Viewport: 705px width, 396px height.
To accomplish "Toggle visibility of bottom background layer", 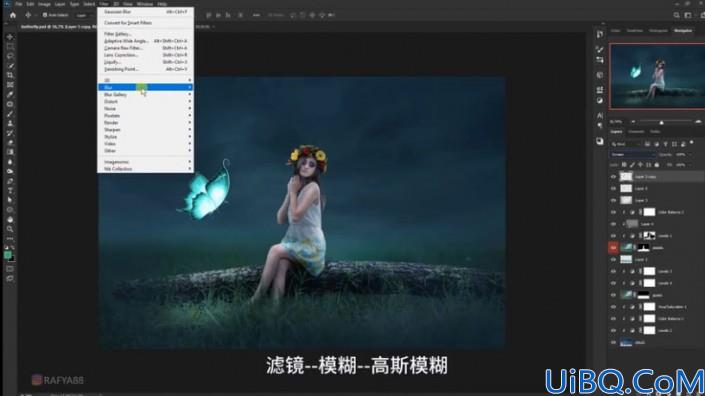I will pos(613,342).
